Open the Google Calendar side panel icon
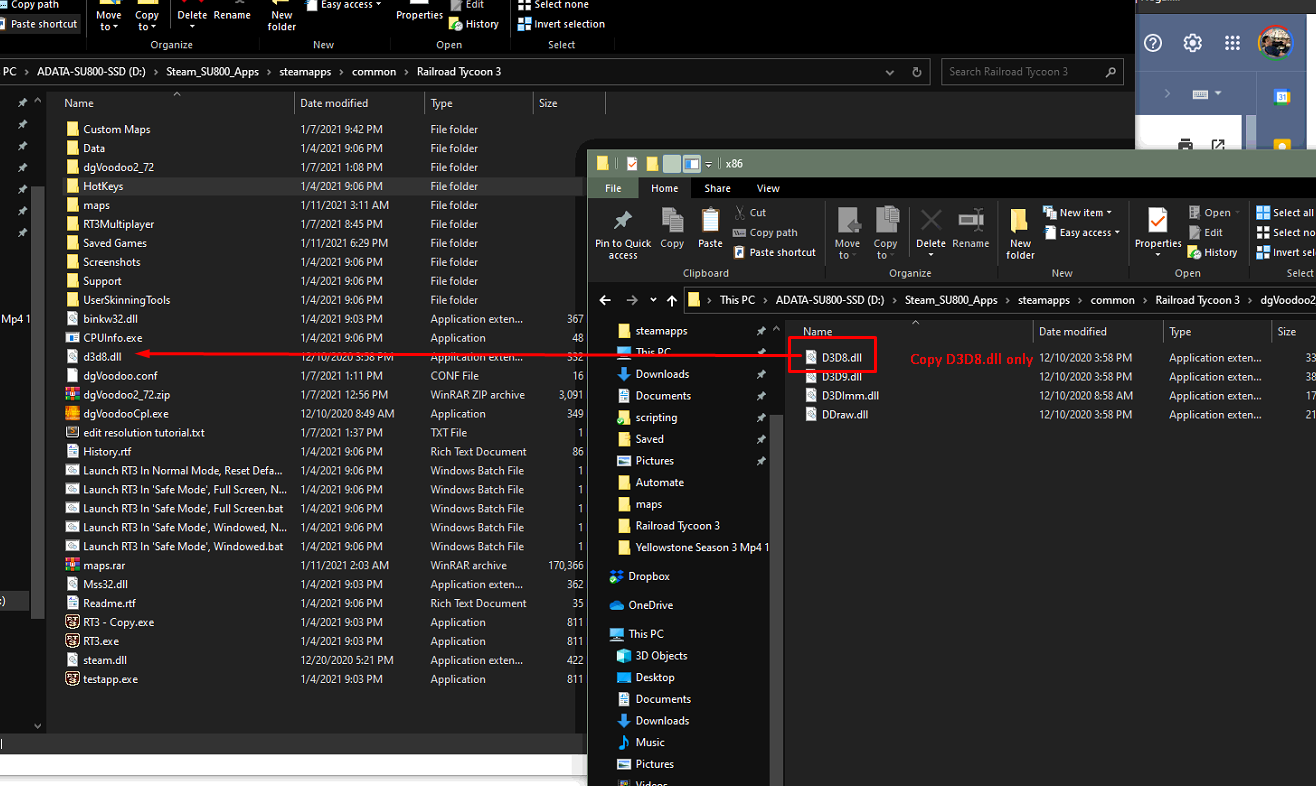 (1281, 96)
